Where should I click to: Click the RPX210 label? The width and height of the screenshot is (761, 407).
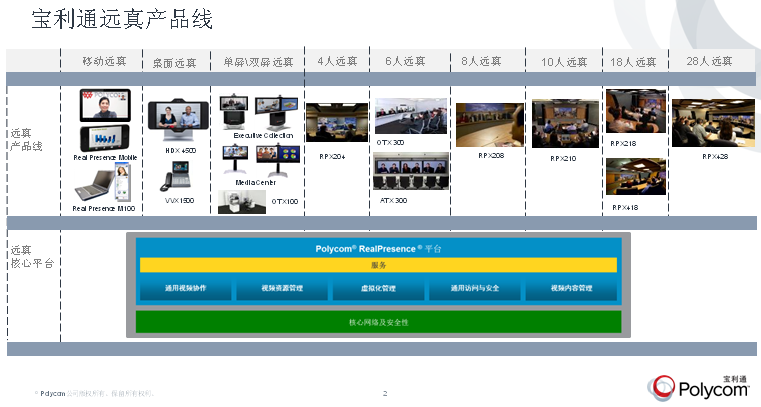pyautogui.click(x=563, y=159)
